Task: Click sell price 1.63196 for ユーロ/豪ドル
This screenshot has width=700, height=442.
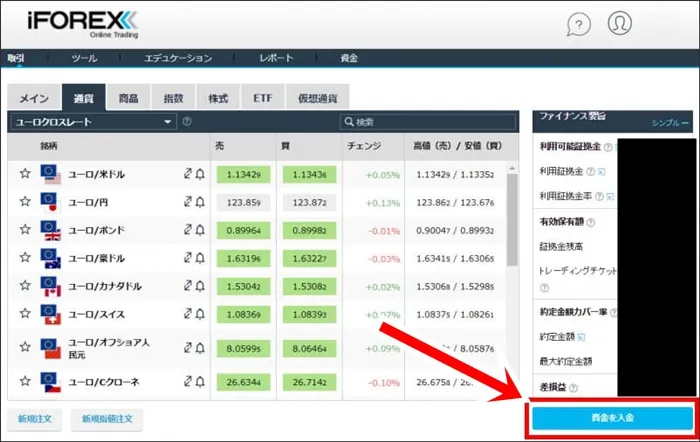Action: click(243, 259)
